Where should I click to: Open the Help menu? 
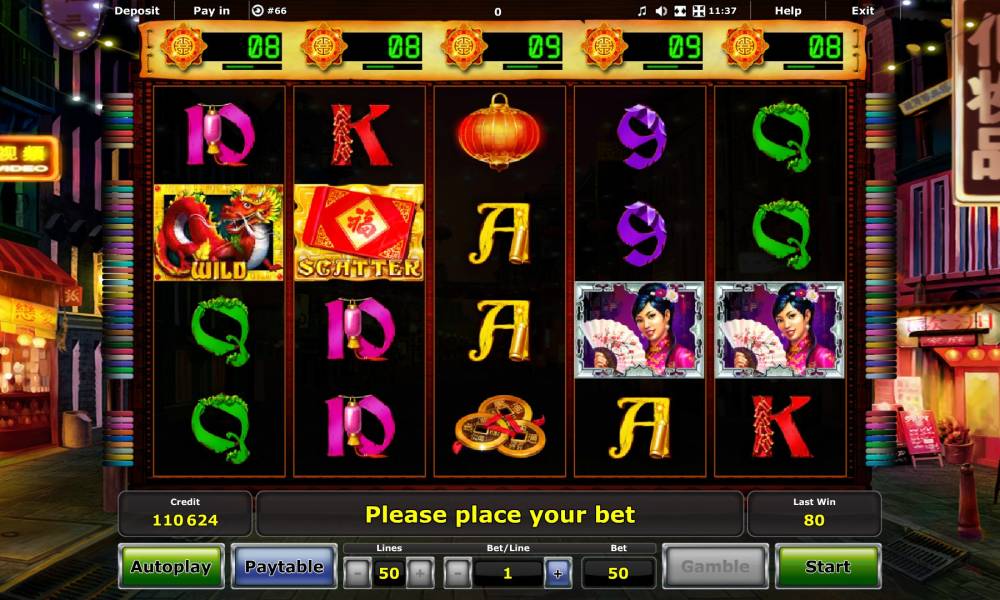click(788, 11)
